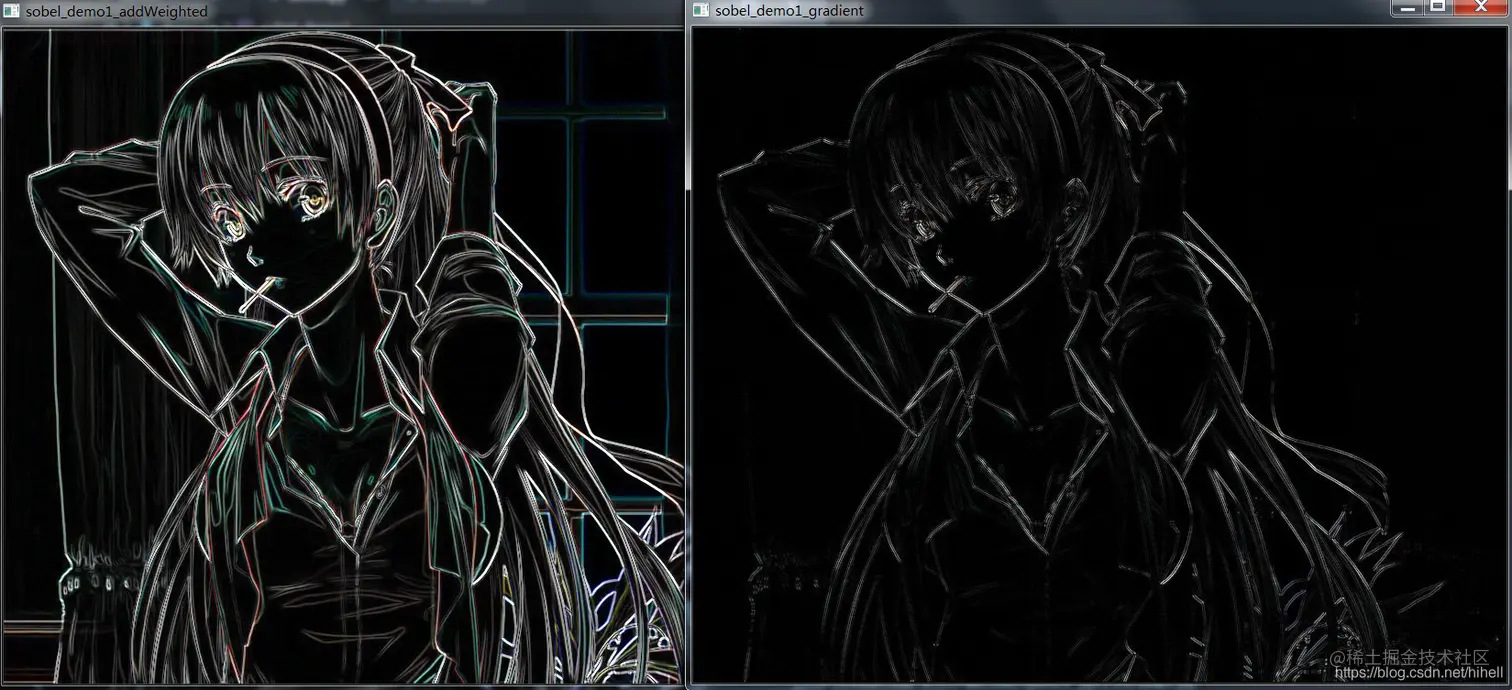Click the OpenCV icon in sobel_demo1_addWeighted title bar
The image size is (1512, 690).
tap(10, 11)
